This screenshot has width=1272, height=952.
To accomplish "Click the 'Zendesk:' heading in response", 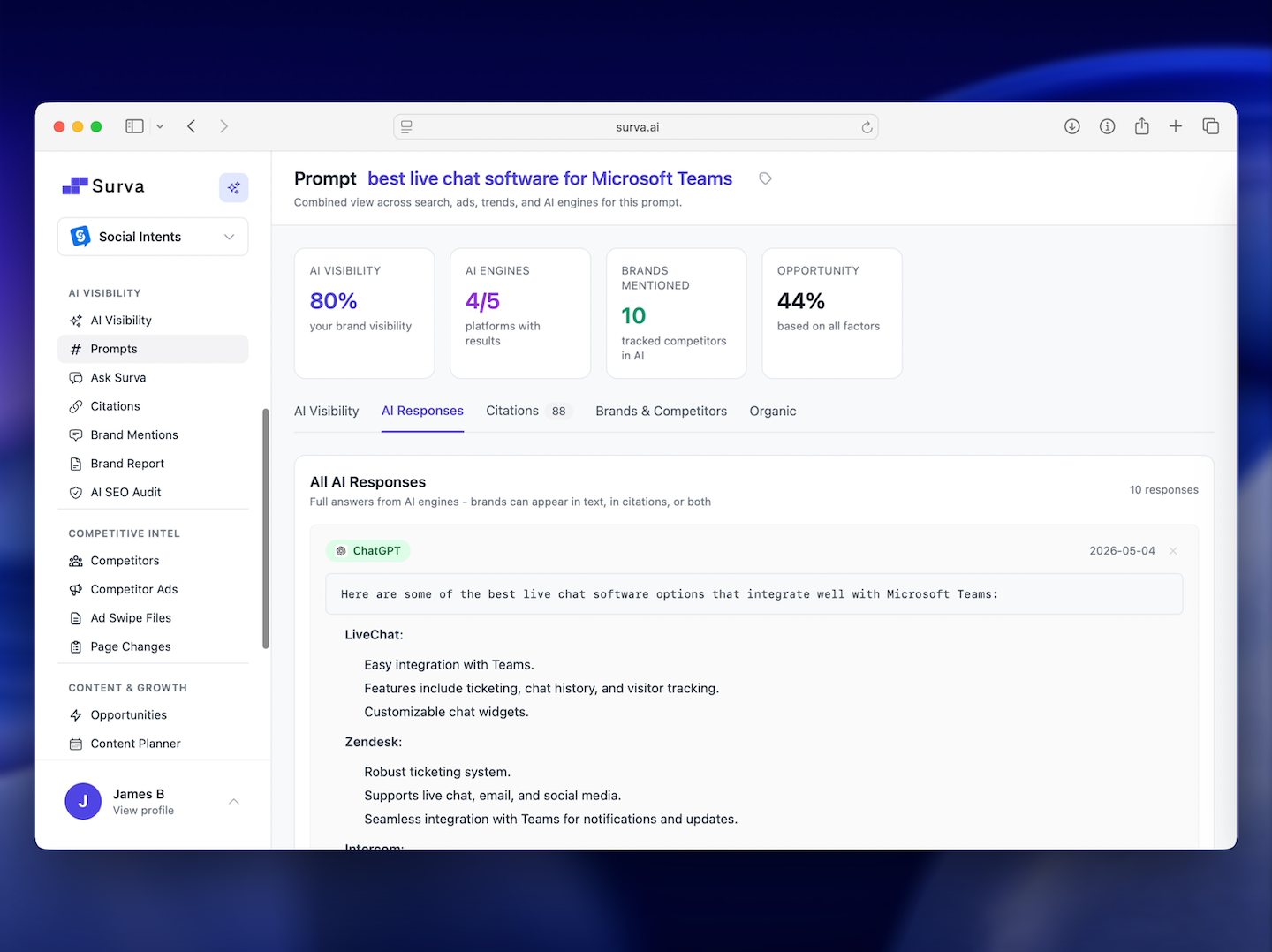I will [x=374, y=743].
